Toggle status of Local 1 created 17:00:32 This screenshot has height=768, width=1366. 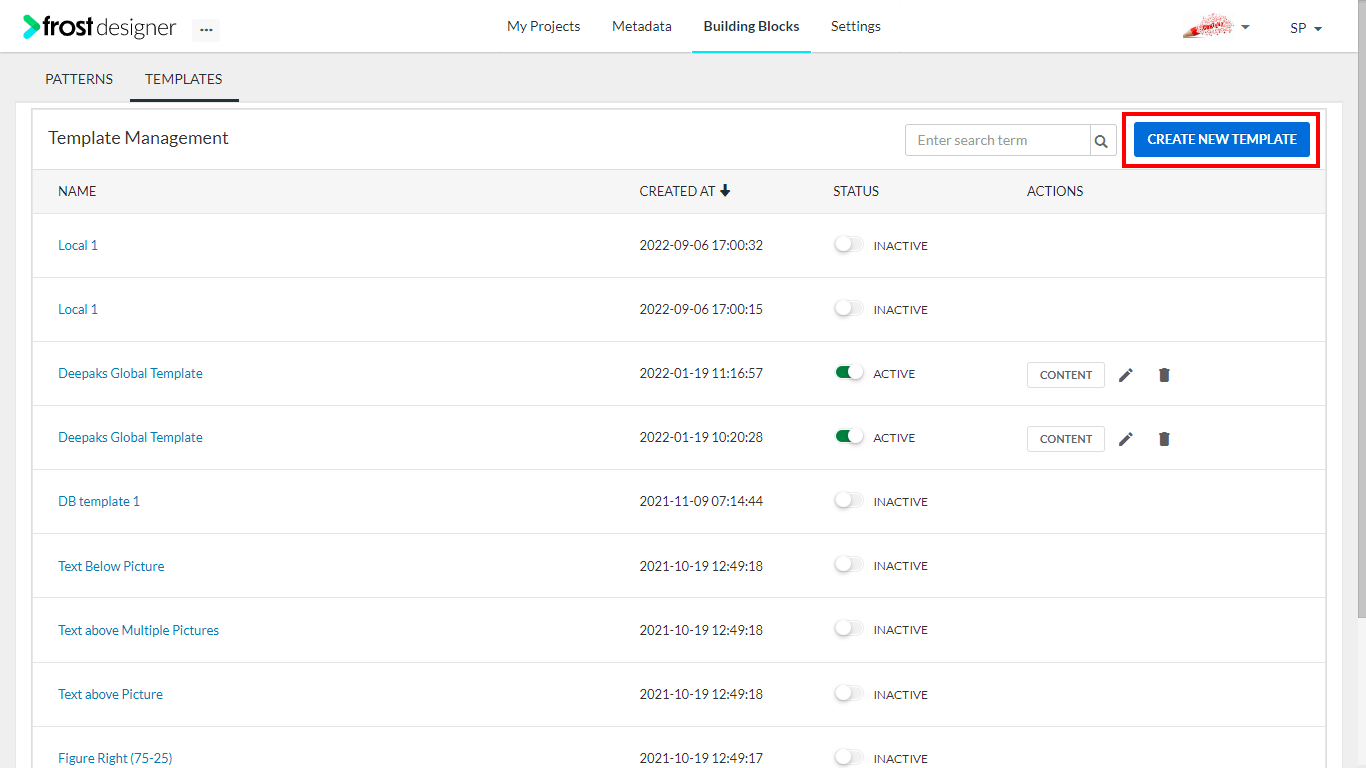(849, 245)
